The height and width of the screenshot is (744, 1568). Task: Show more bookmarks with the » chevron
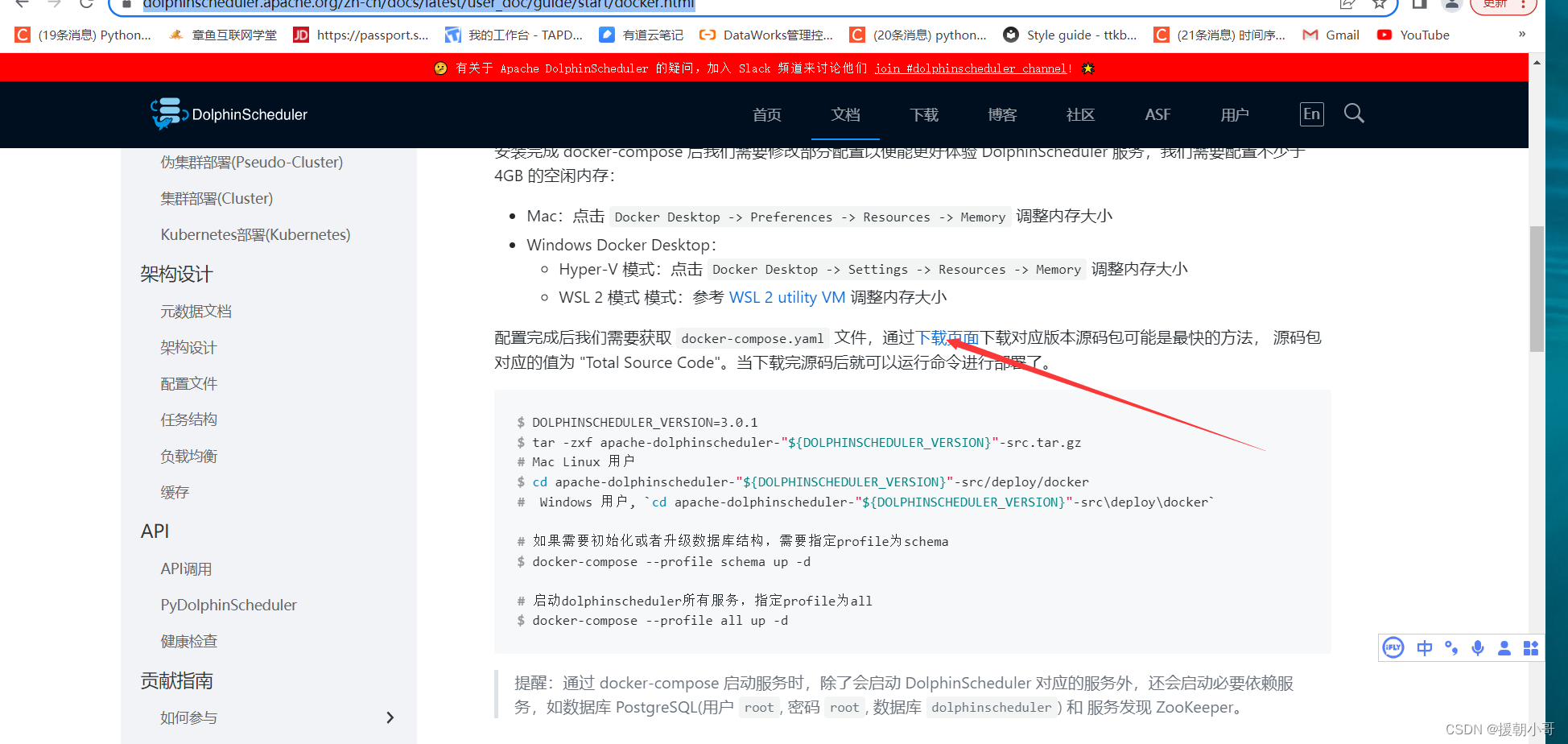click(x=1522, y=34)
